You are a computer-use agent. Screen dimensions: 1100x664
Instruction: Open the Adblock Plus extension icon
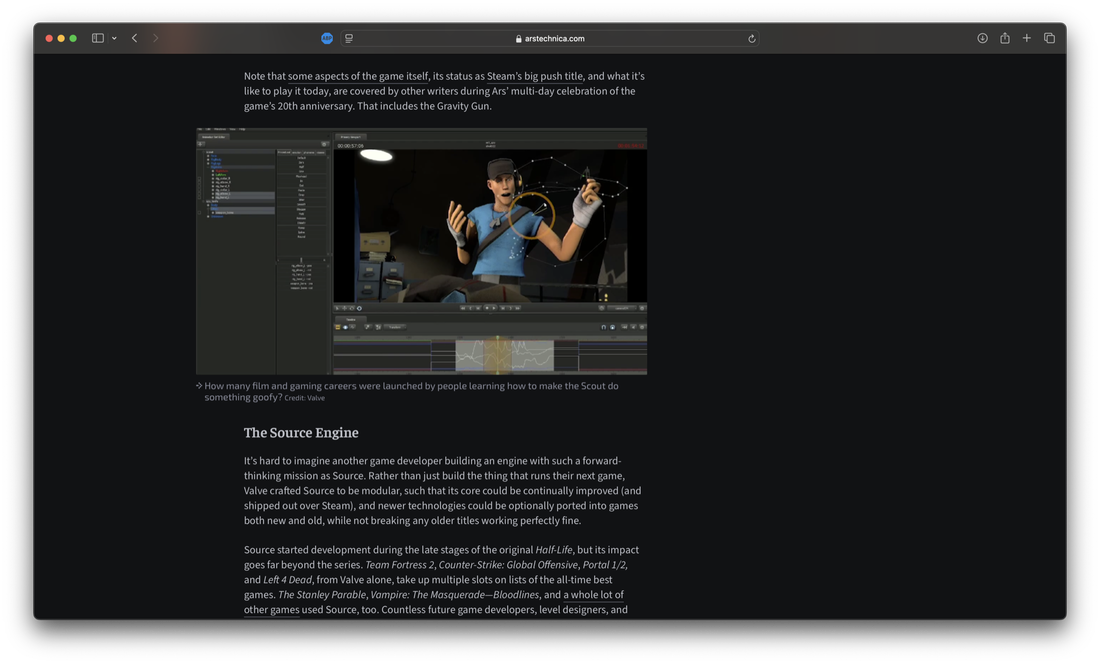pyautogui.click(x=327, y=39)
